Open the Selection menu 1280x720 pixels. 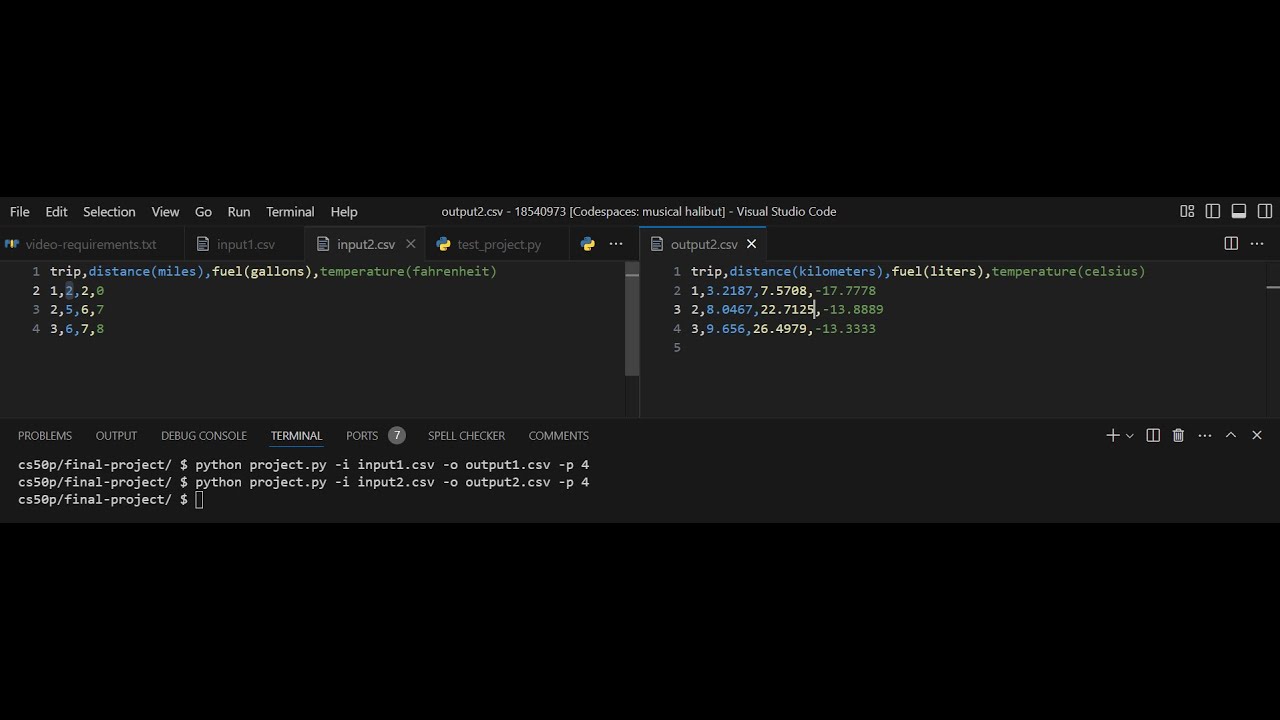[x=109, y=211]
